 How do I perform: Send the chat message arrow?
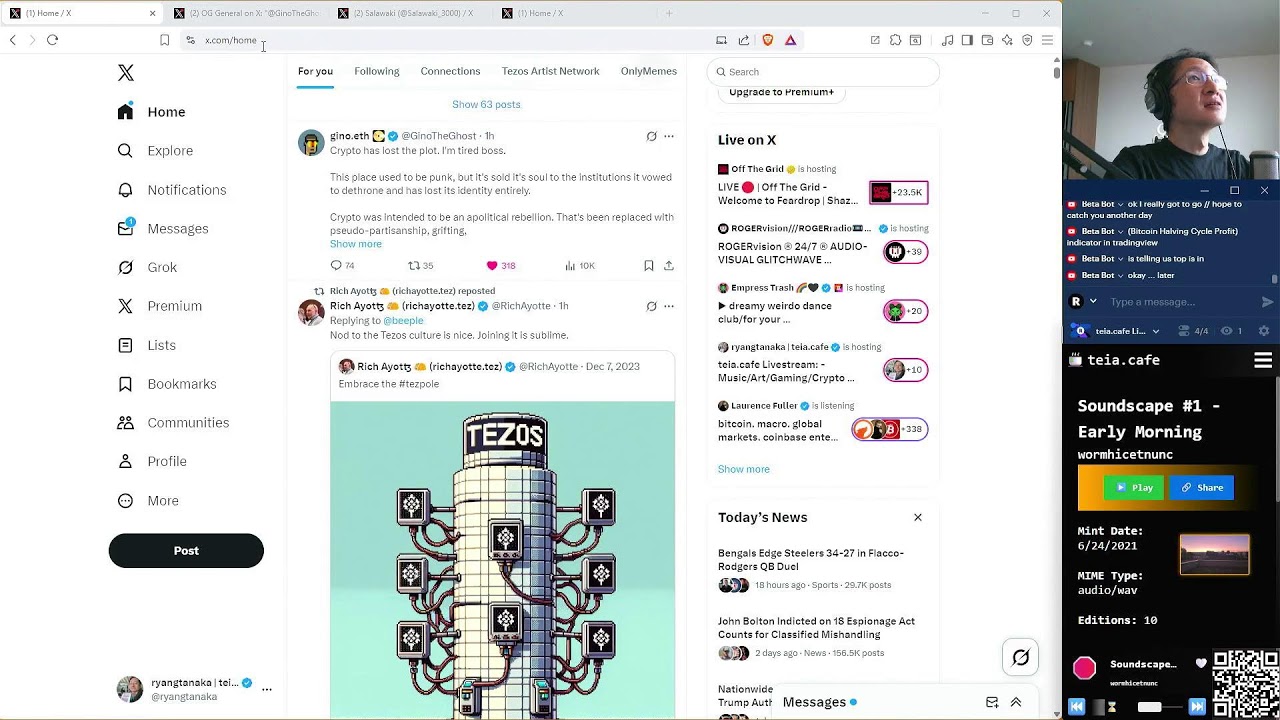coord(1268,302)
